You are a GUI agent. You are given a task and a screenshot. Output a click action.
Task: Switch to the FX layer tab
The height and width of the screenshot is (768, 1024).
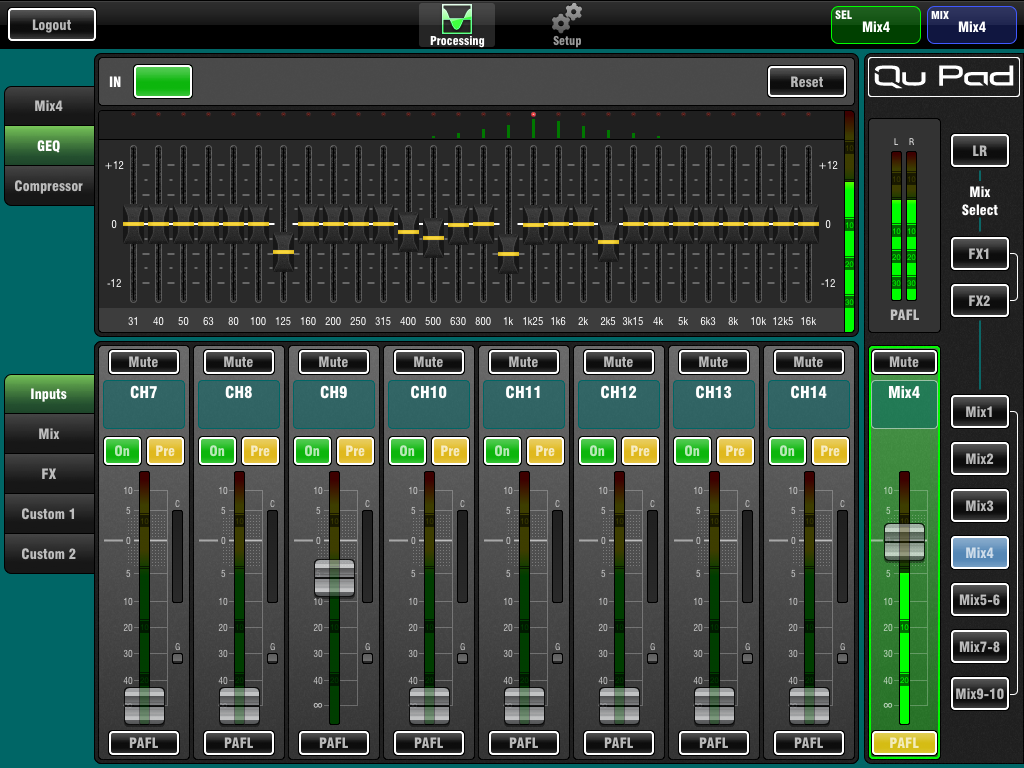pos(49,473)
